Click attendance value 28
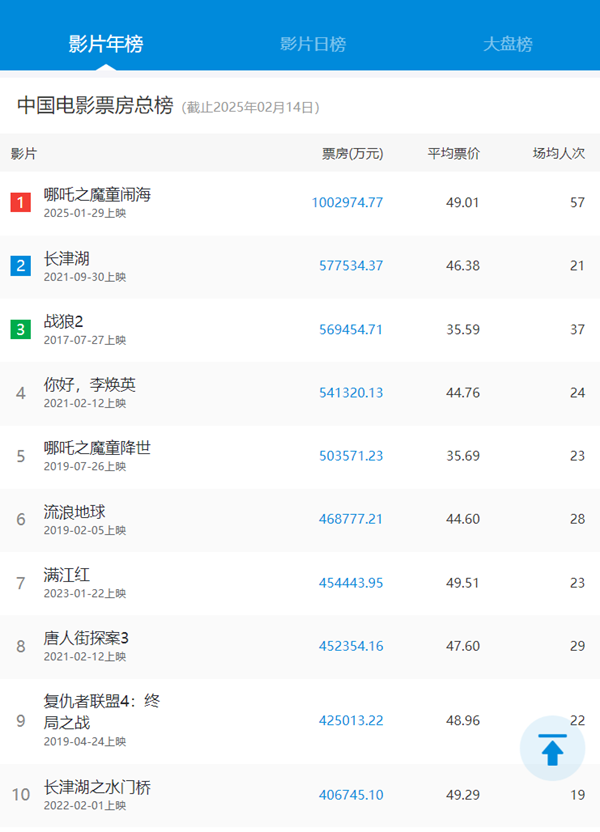Screen dimensions: 600x832 click(x=577, y=518)
